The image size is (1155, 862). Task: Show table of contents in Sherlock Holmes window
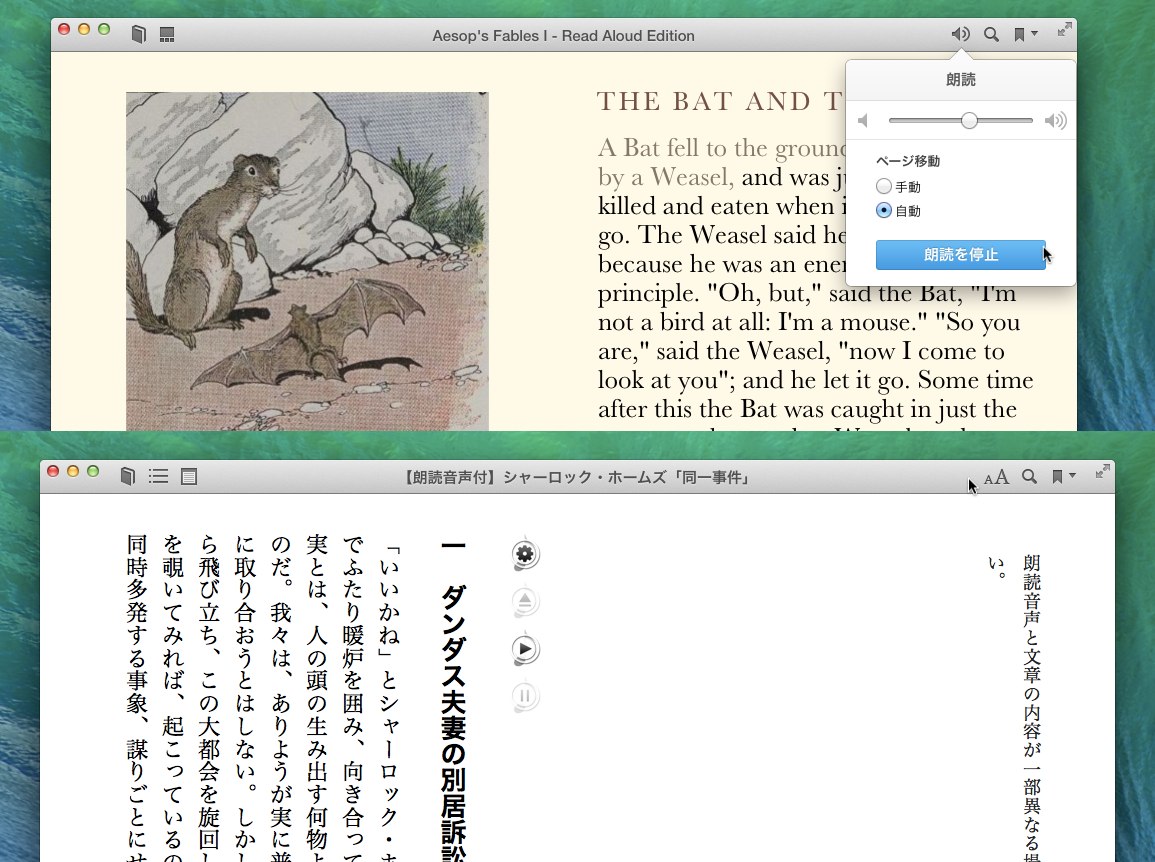click(x=158, y=477)
